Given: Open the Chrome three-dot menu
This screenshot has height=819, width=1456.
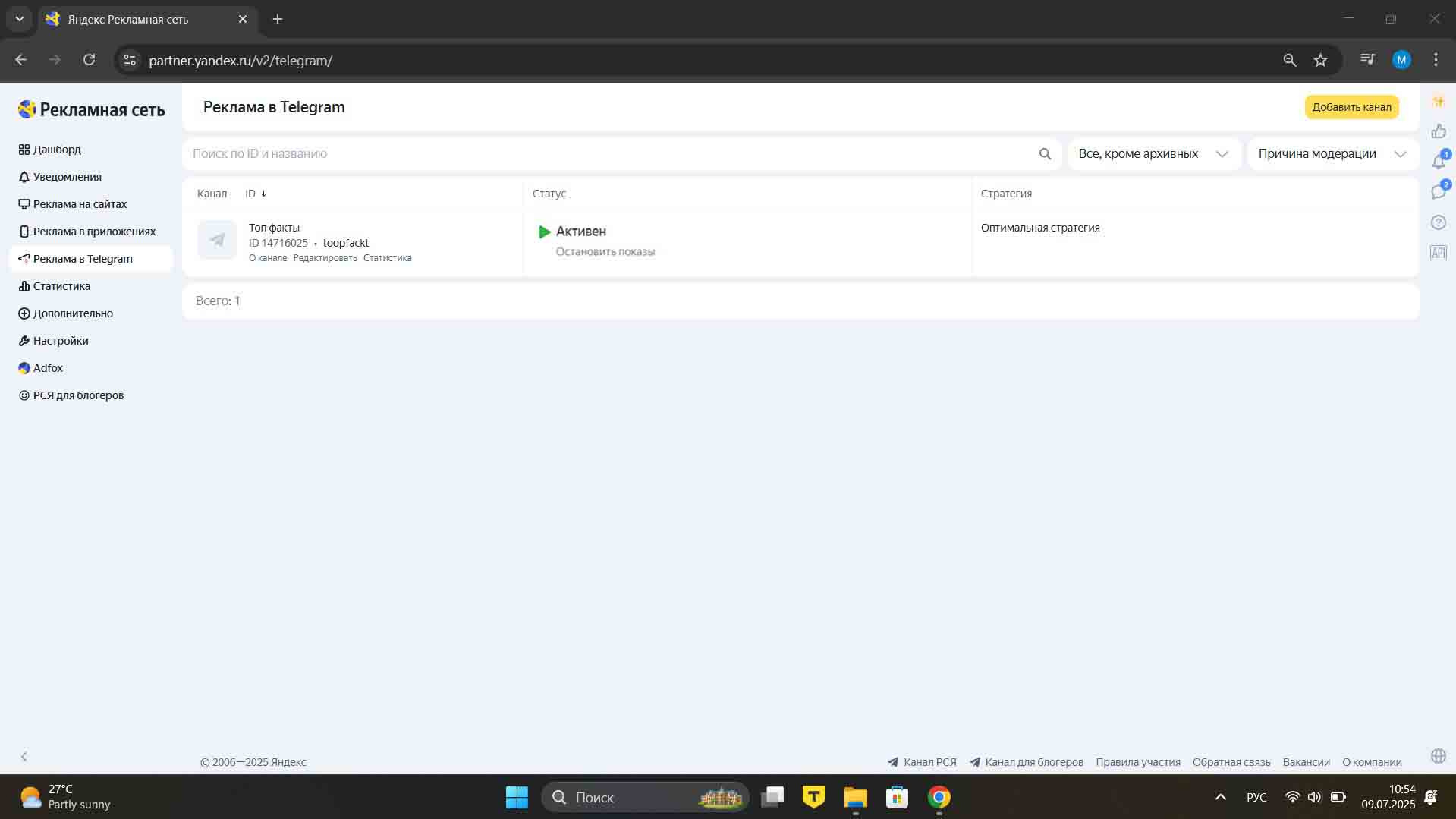Looking at the screenshot, I should tap(1436, 60).
